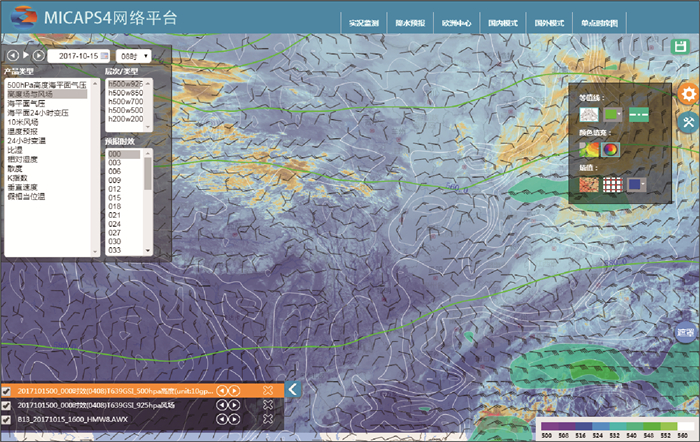This screenshot has height=442, width=700.
Task: Select the contour line style icon
Action: (589, 115)
